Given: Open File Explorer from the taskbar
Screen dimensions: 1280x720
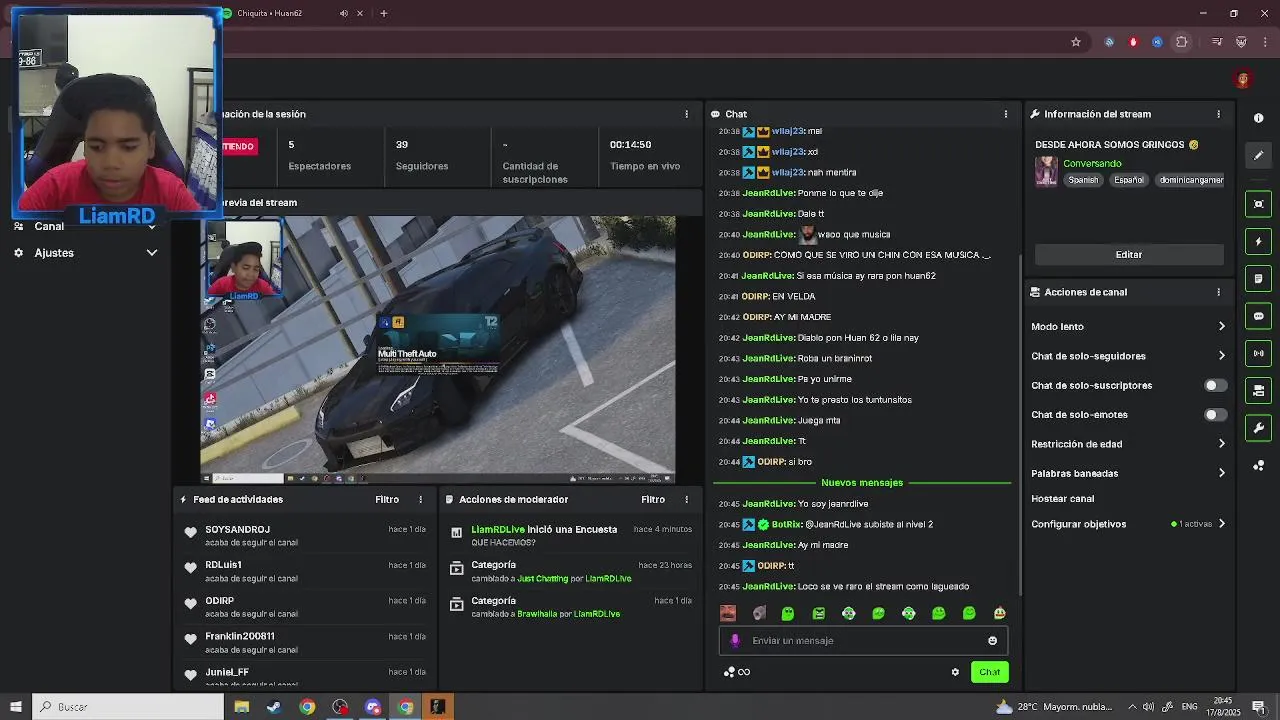Looking at the screenshot, I should (x=241, y=707).
